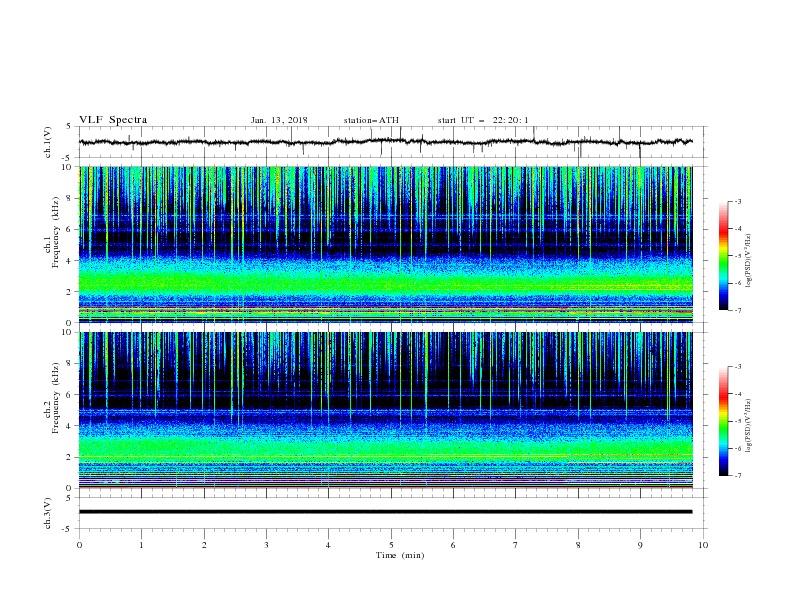
Task: Click the 'start UT = 22:20:1' label
Action: [x=483, y=120]
